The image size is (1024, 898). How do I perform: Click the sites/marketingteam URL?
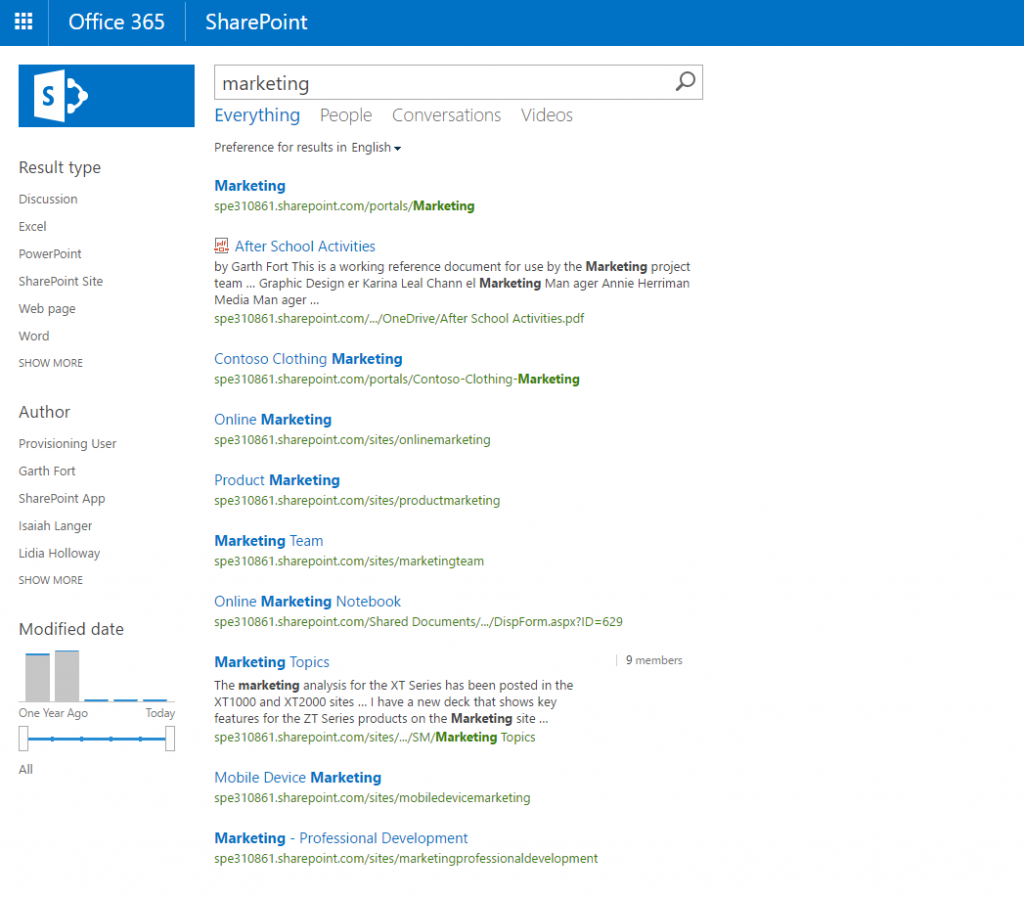[x=349, y=561]
